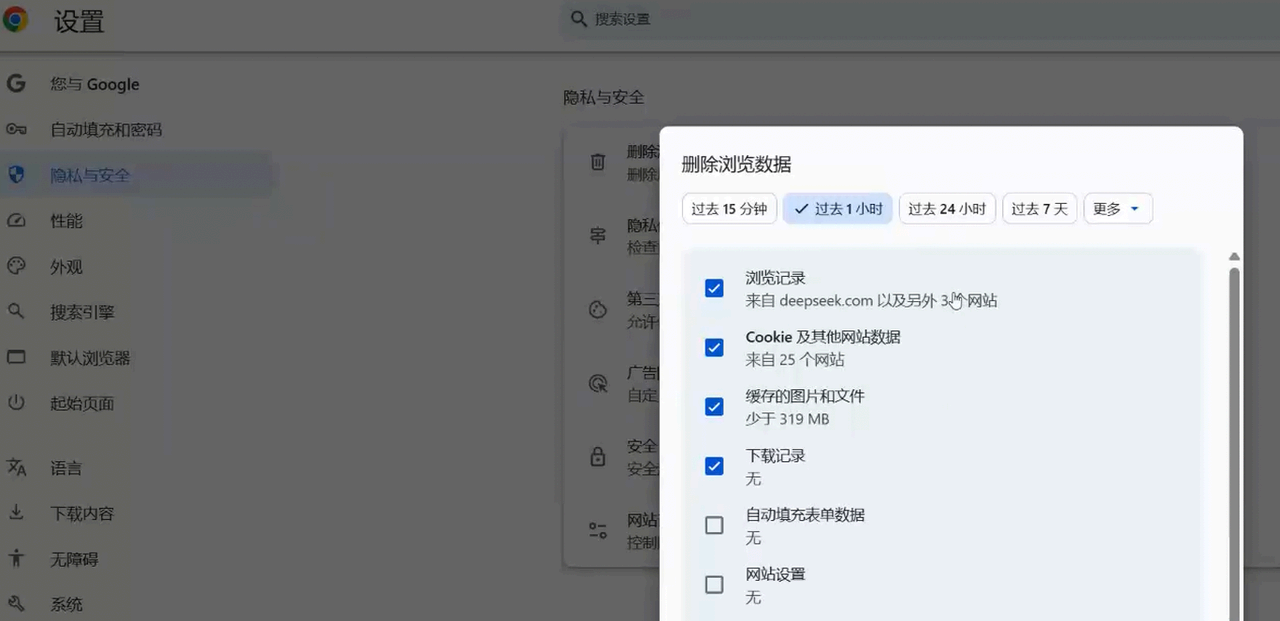Click the shield icon for 隐私与安全
The image size is (1280, 621).
click(16, 175)
